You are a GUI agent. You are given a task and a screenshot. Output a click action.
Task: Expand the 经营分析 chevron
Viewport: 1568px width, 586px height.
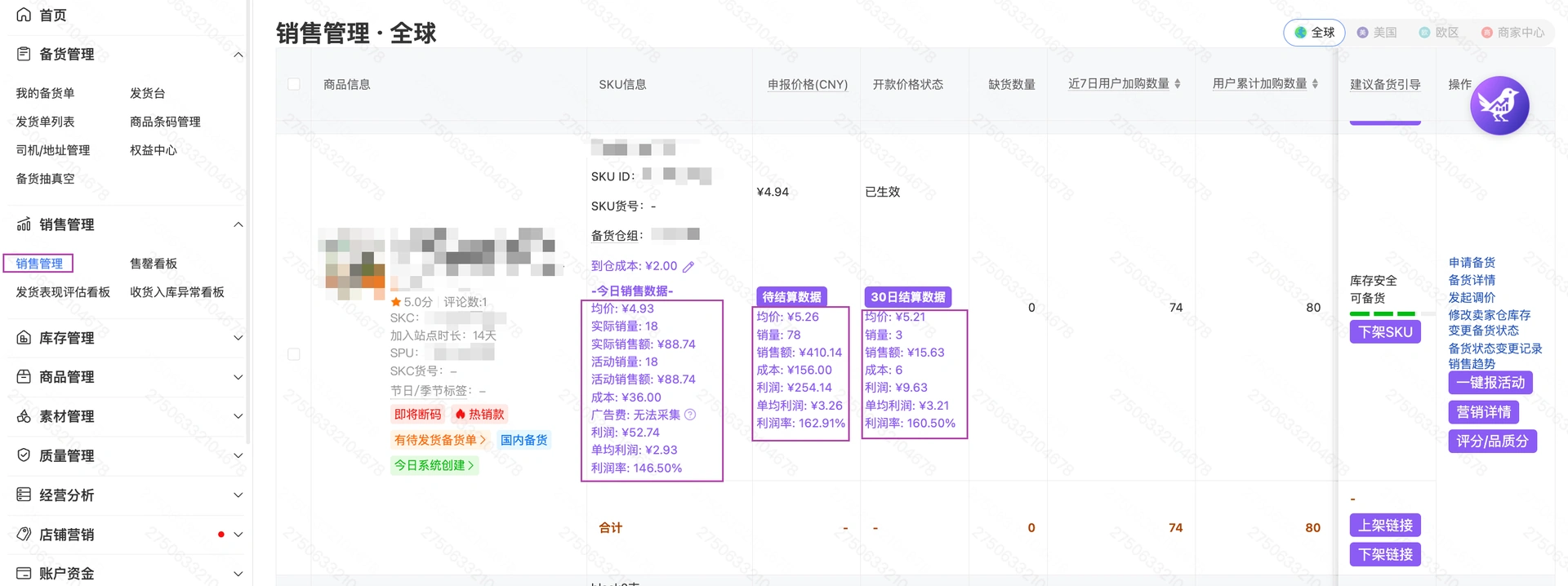(238, 495)
